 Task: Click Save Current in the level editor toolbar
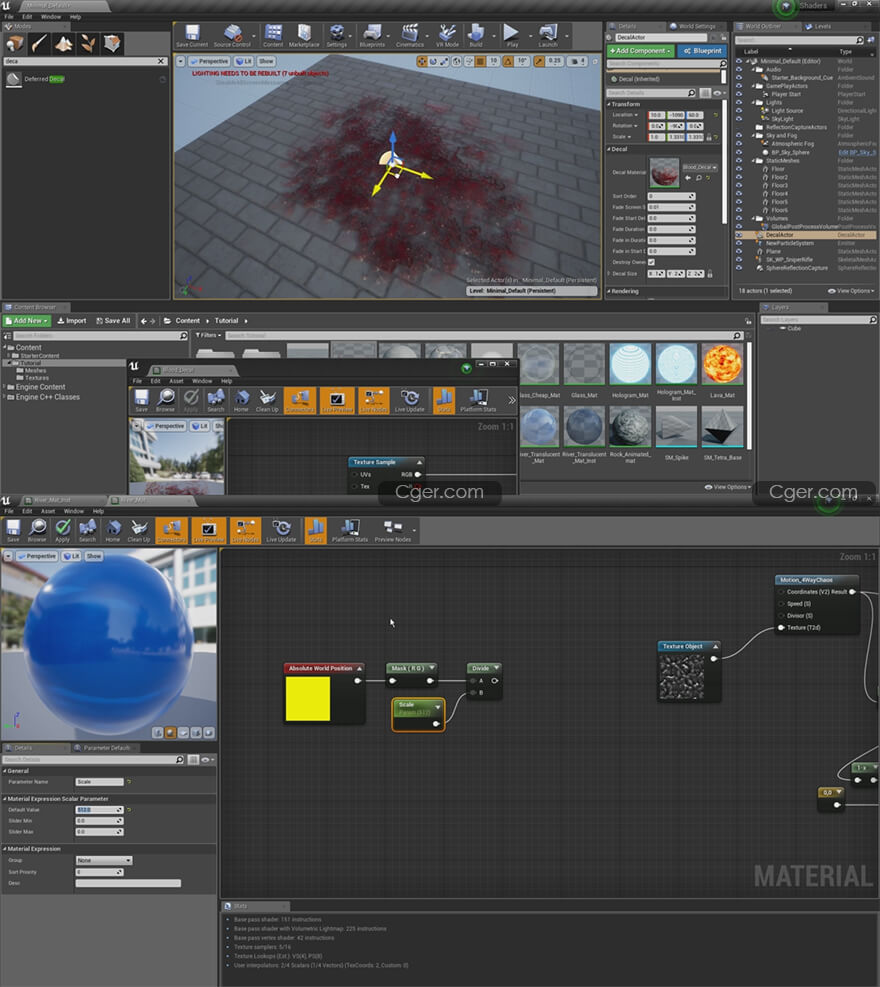click(x=192, y=36)
